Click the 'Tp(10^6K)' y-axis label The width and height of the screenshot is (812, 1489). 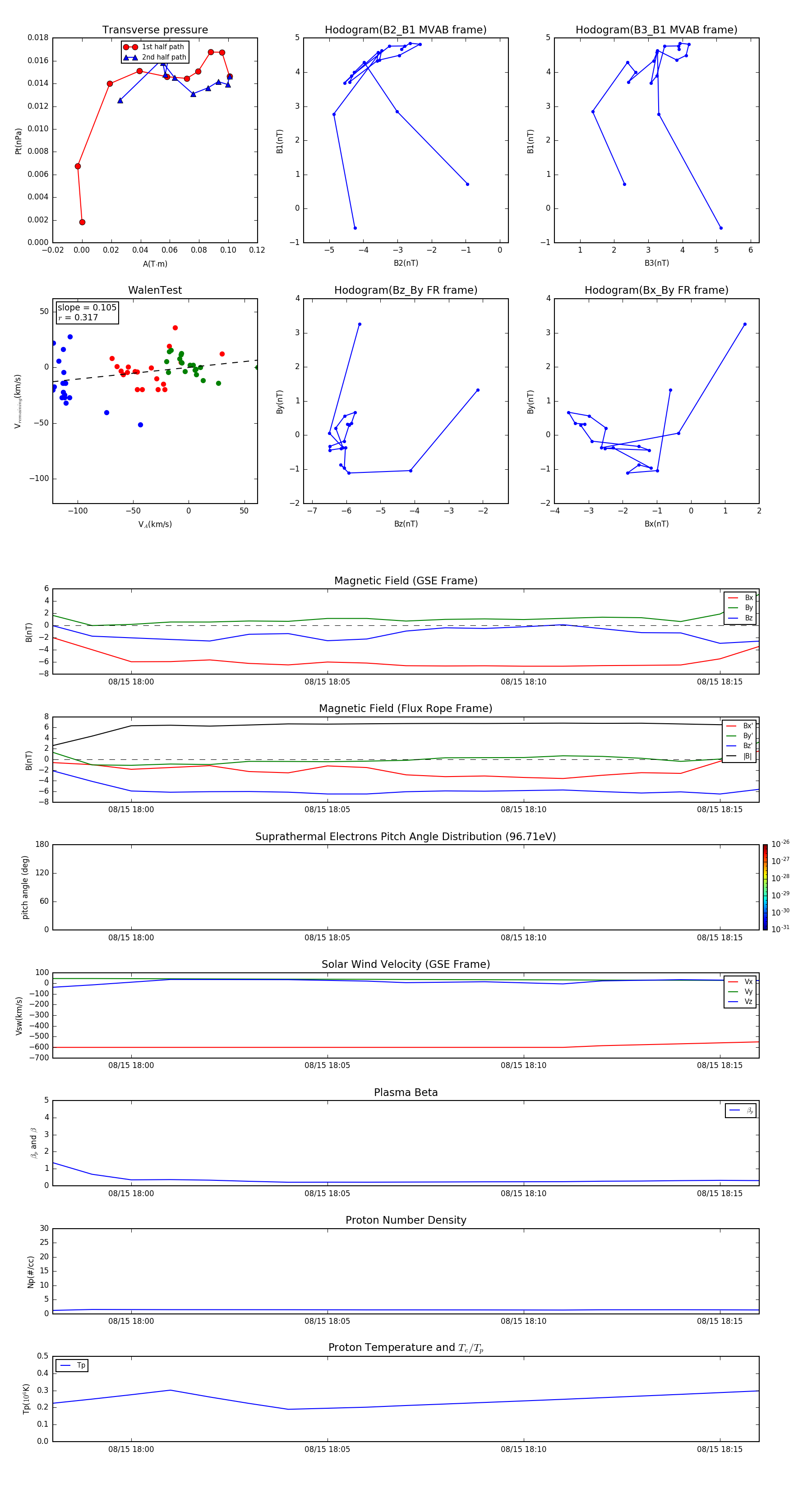(x=26, y=1399)
